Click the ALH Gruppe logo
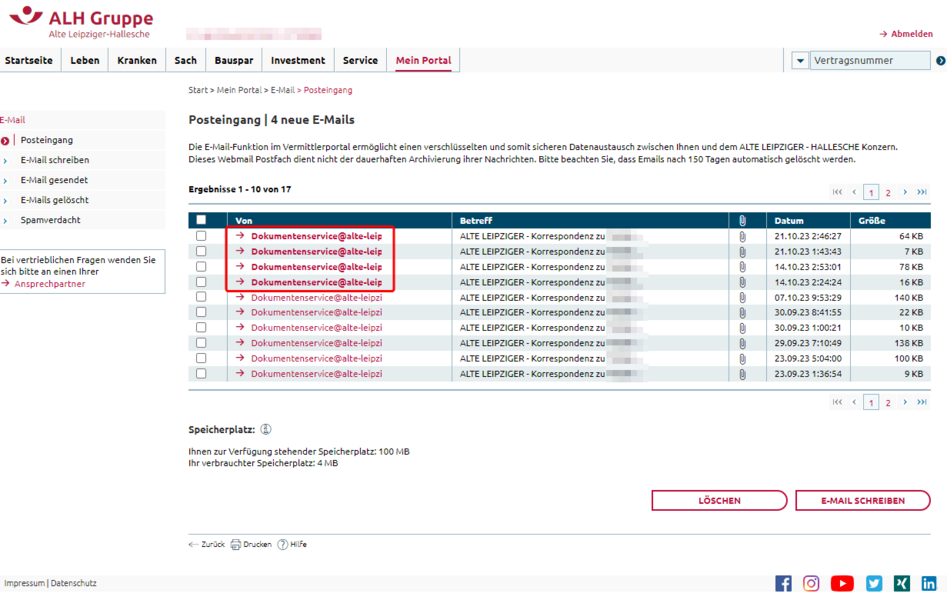The width and height of the screenshot is (947, 600). [82, 22]
